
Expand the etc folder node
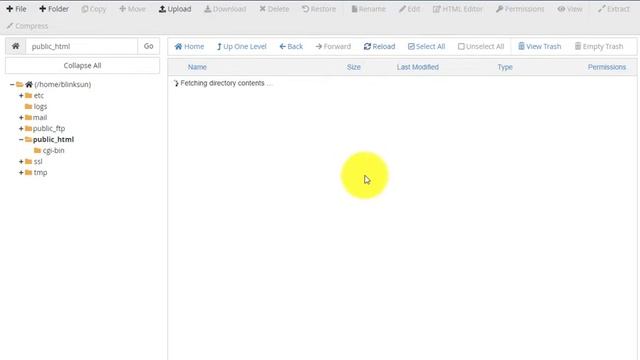coord(21,96)
